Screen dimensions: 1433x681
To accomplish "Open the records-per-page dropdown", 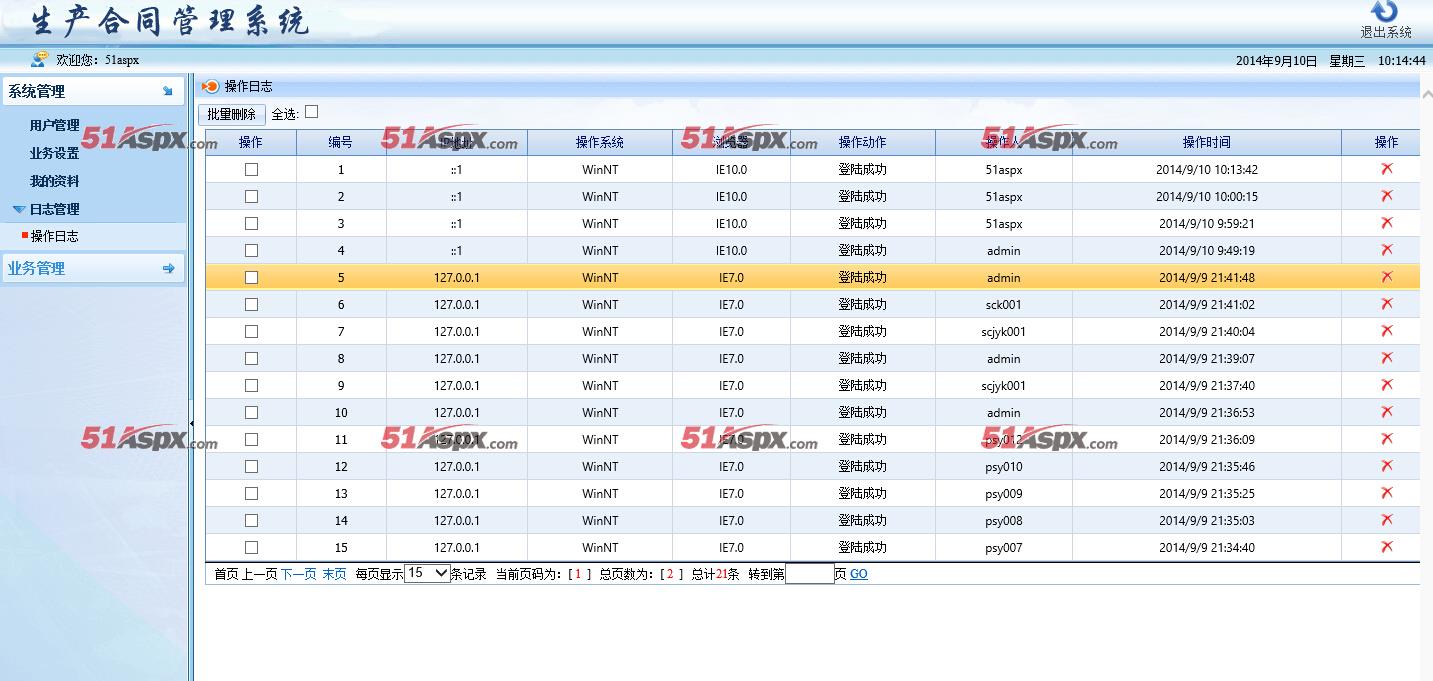I will [x=427, y=574].
